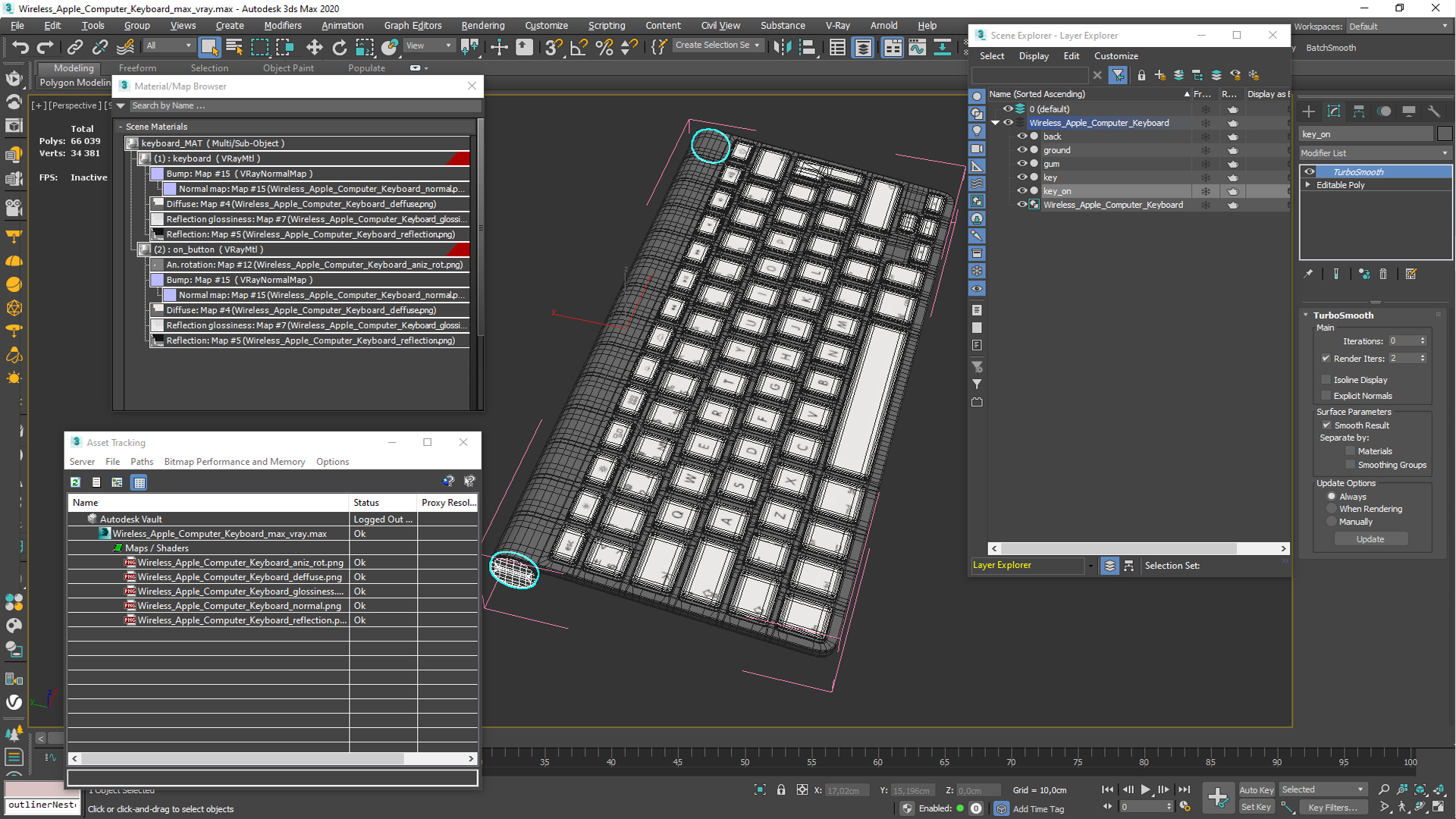Screen dimensions: 1456x819
Task: Collapse the Wireless_Apple_Computer_Keyboard layer
Action: [x=996, y=123]
